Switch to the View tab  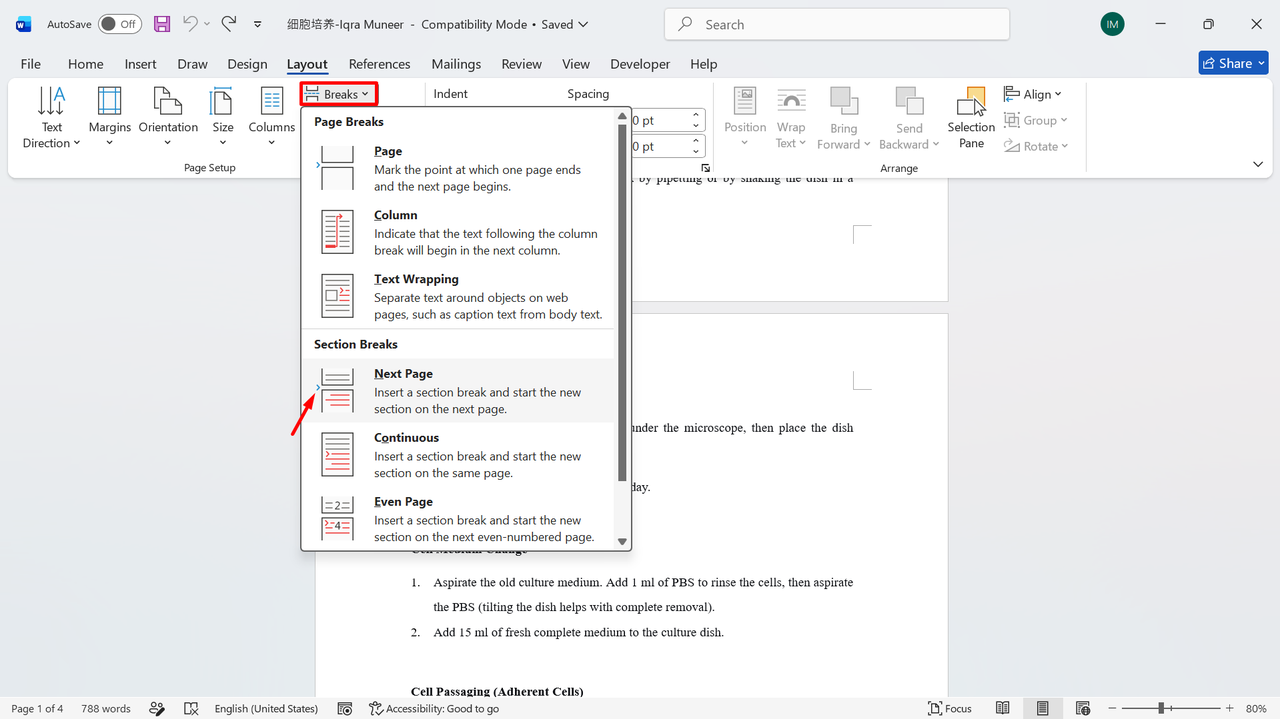point(576,64)
